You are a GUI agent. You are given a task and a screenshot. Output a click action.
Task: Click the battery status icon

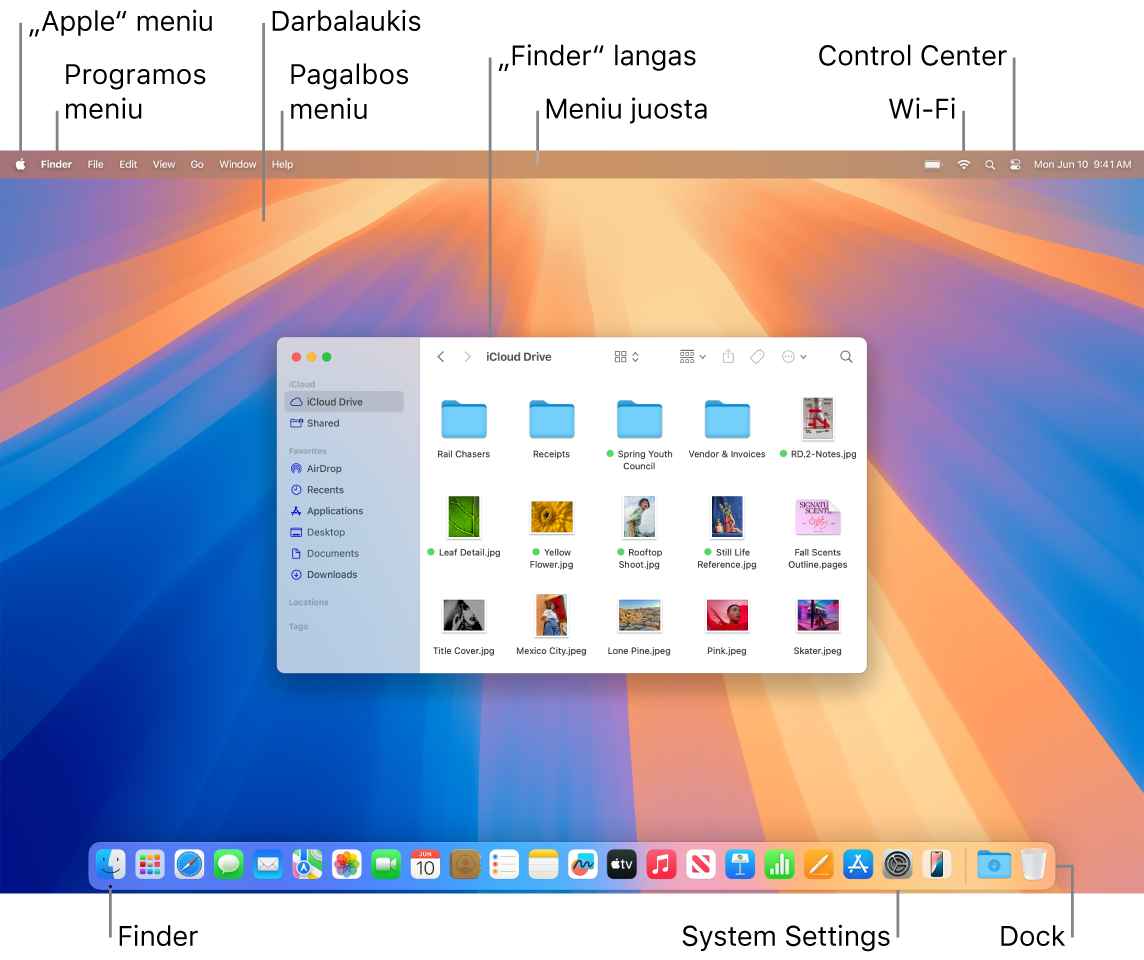point(933,165)
